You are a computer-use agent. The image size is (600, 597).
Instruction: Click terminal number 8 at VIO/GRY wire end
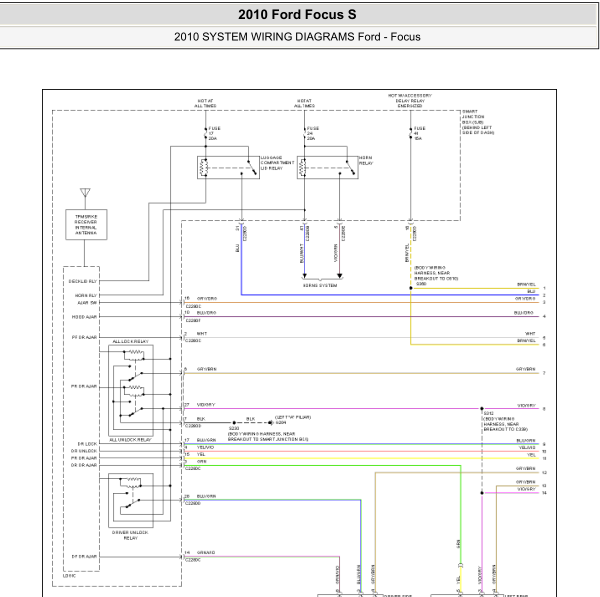(544, 409)
